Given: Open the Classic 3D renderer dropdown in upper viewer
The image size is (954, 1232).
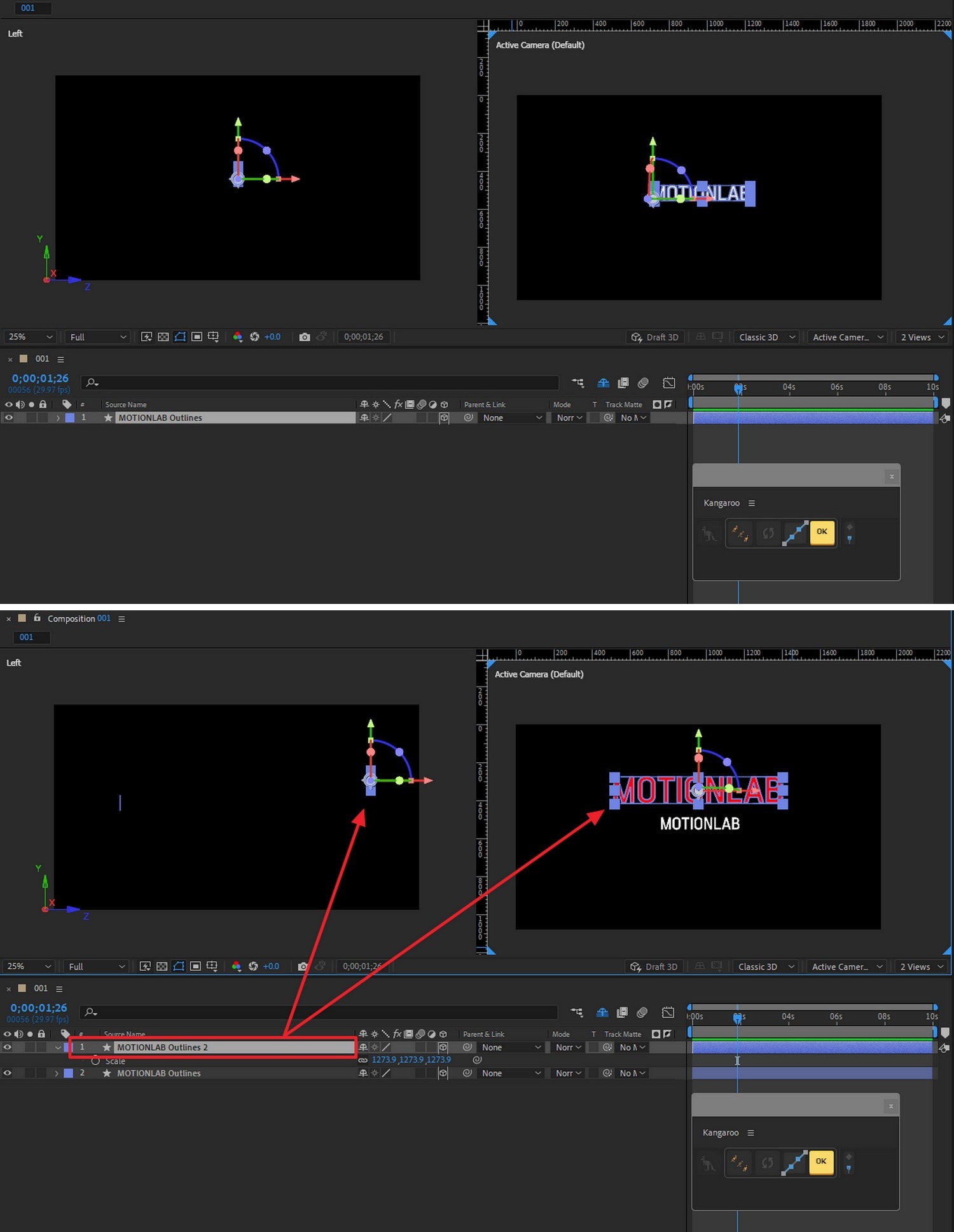Looking at the screenshot, I should coord(766,337).
